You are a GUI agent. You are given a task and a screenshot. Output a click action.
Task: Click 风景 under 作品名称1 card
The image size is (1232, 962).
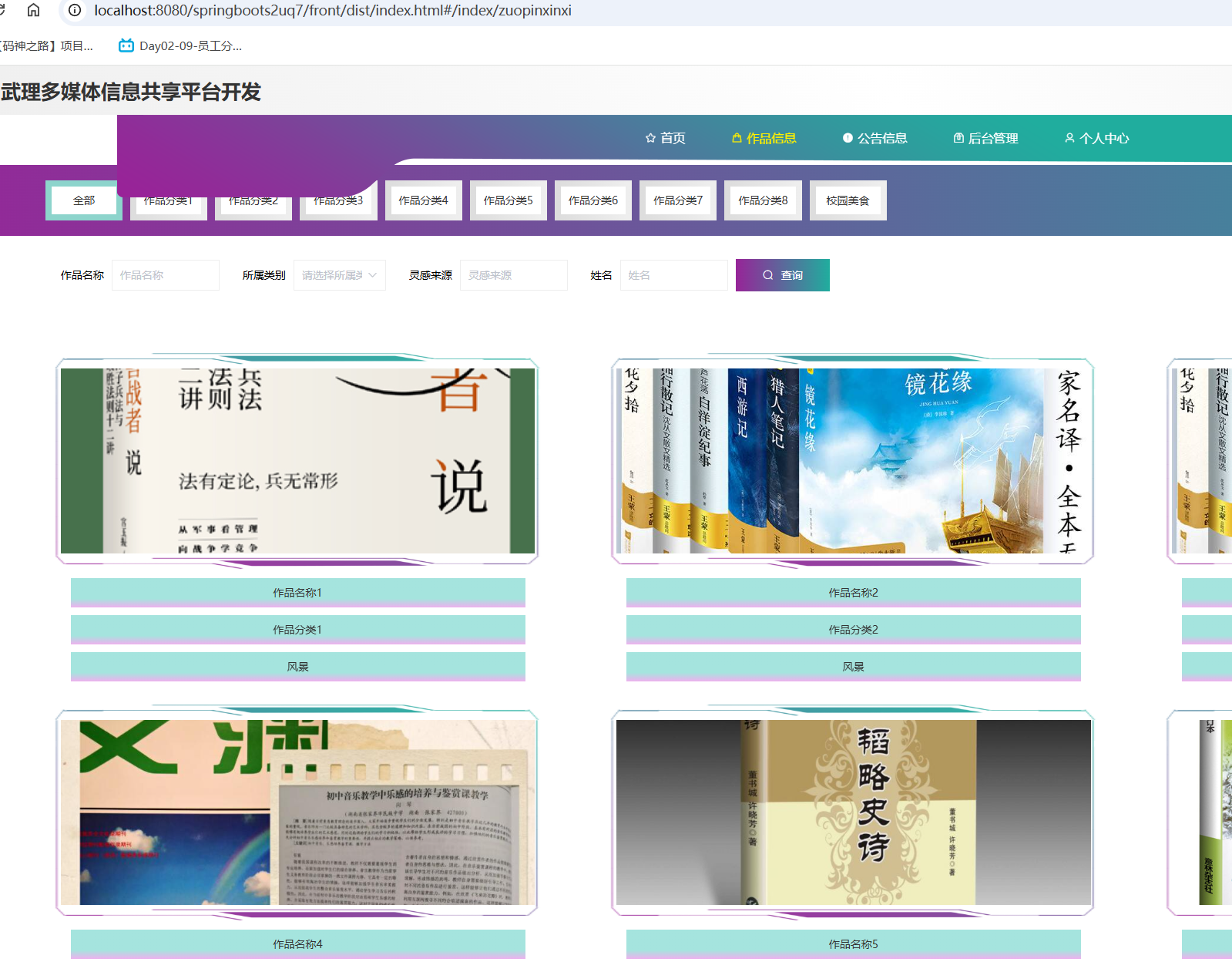pos(297,667)
